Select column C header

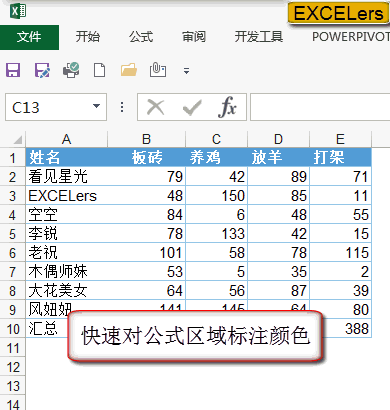tap(216, 139)
